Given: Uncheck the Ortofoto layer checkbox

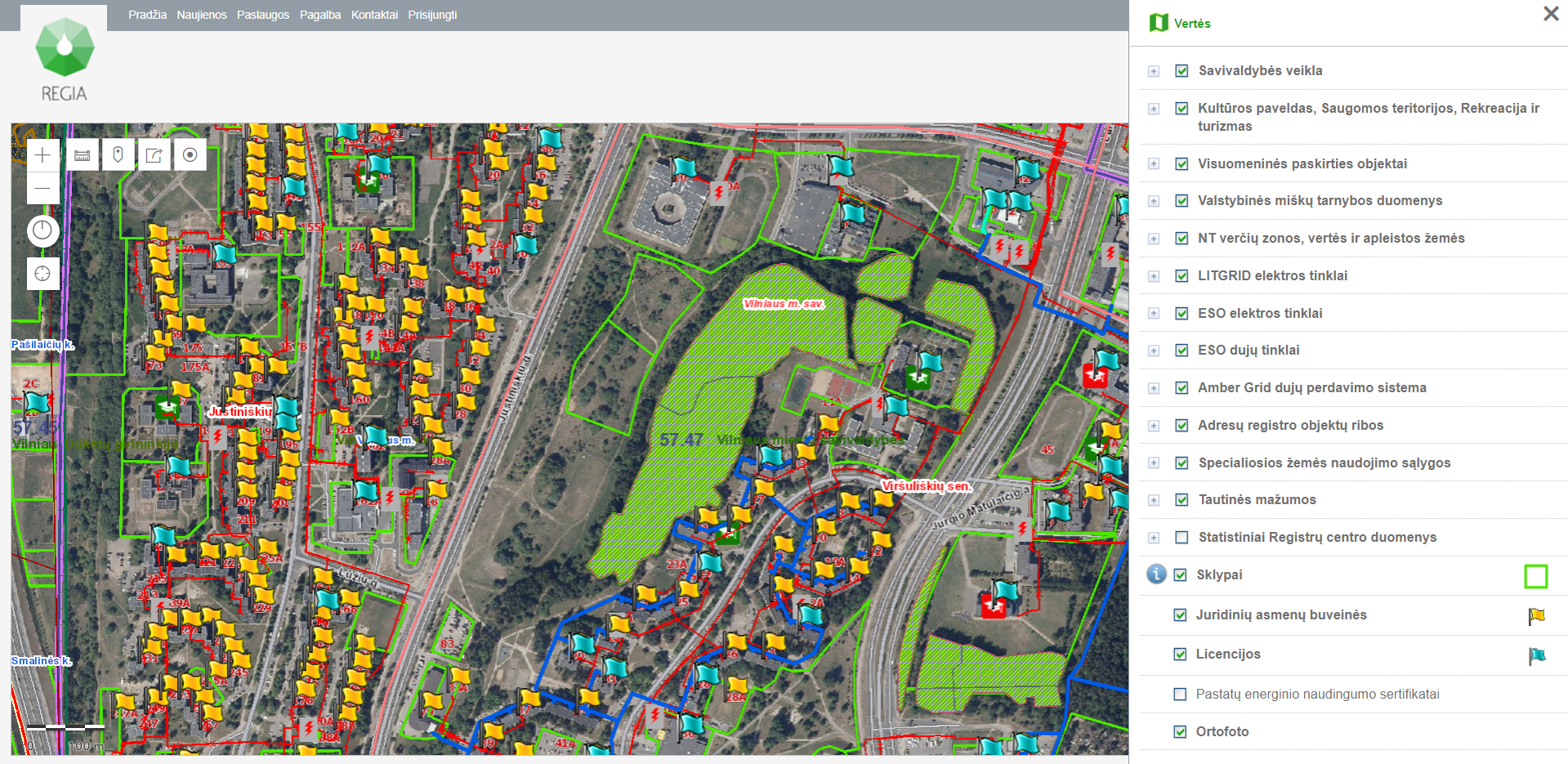Looking at the screenshot, I should (x=1180, y=732).
